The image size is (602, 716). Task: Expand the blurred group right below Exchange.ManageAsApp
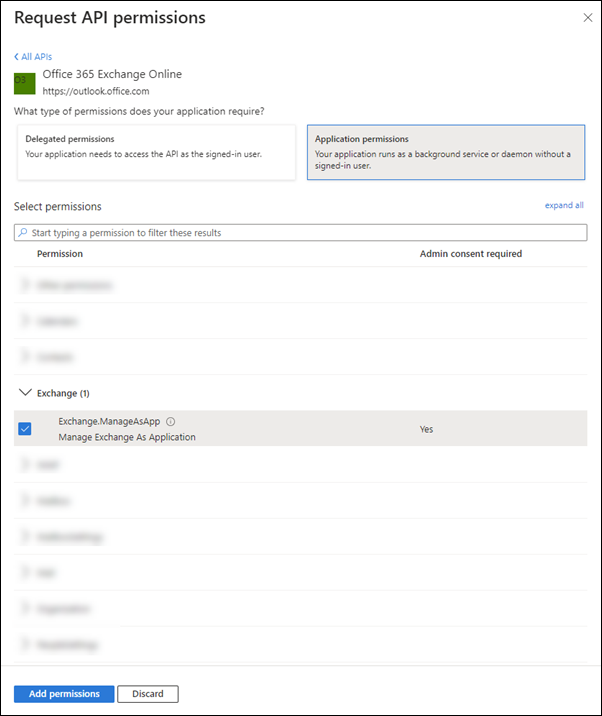pos(24,465)
